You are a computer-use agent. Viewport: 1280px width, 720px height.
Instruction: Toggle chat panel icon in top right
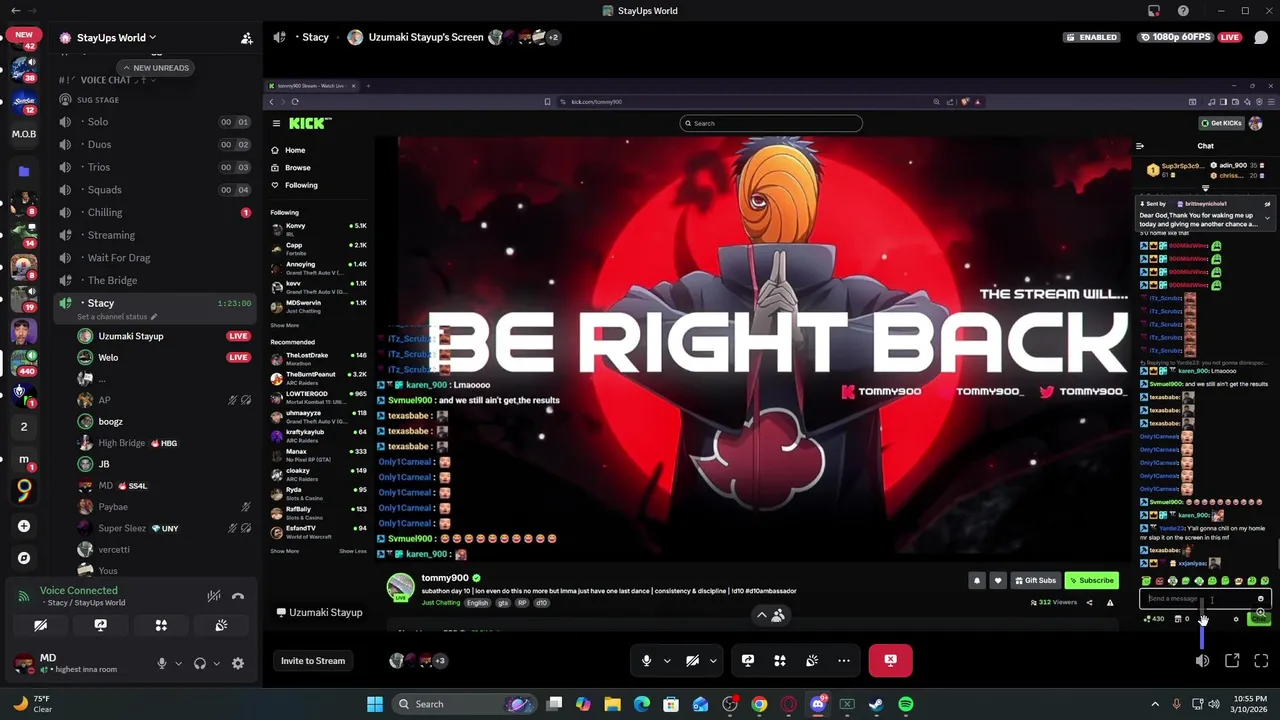[1261, 37]
